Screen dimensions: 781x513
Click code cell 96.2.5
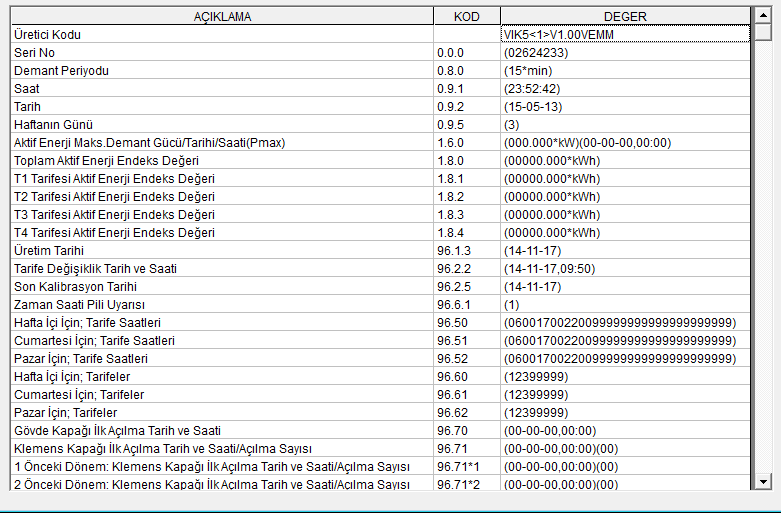(x=467, y=286)
